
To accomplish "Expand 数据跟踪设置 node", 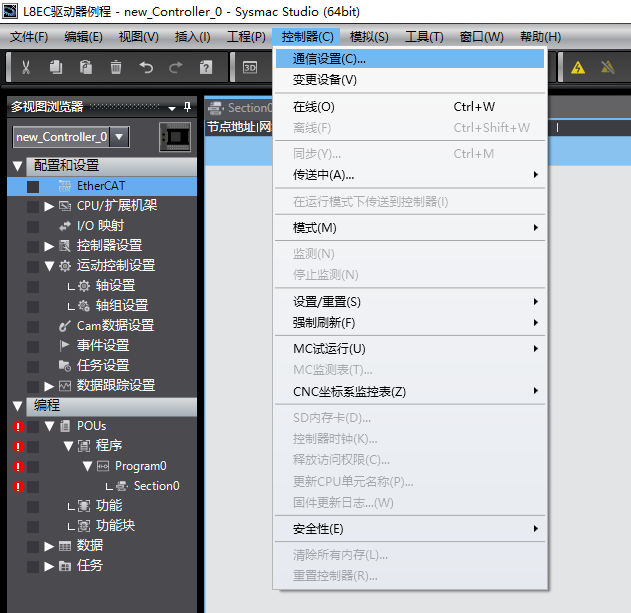I will [x=49, y=386].
